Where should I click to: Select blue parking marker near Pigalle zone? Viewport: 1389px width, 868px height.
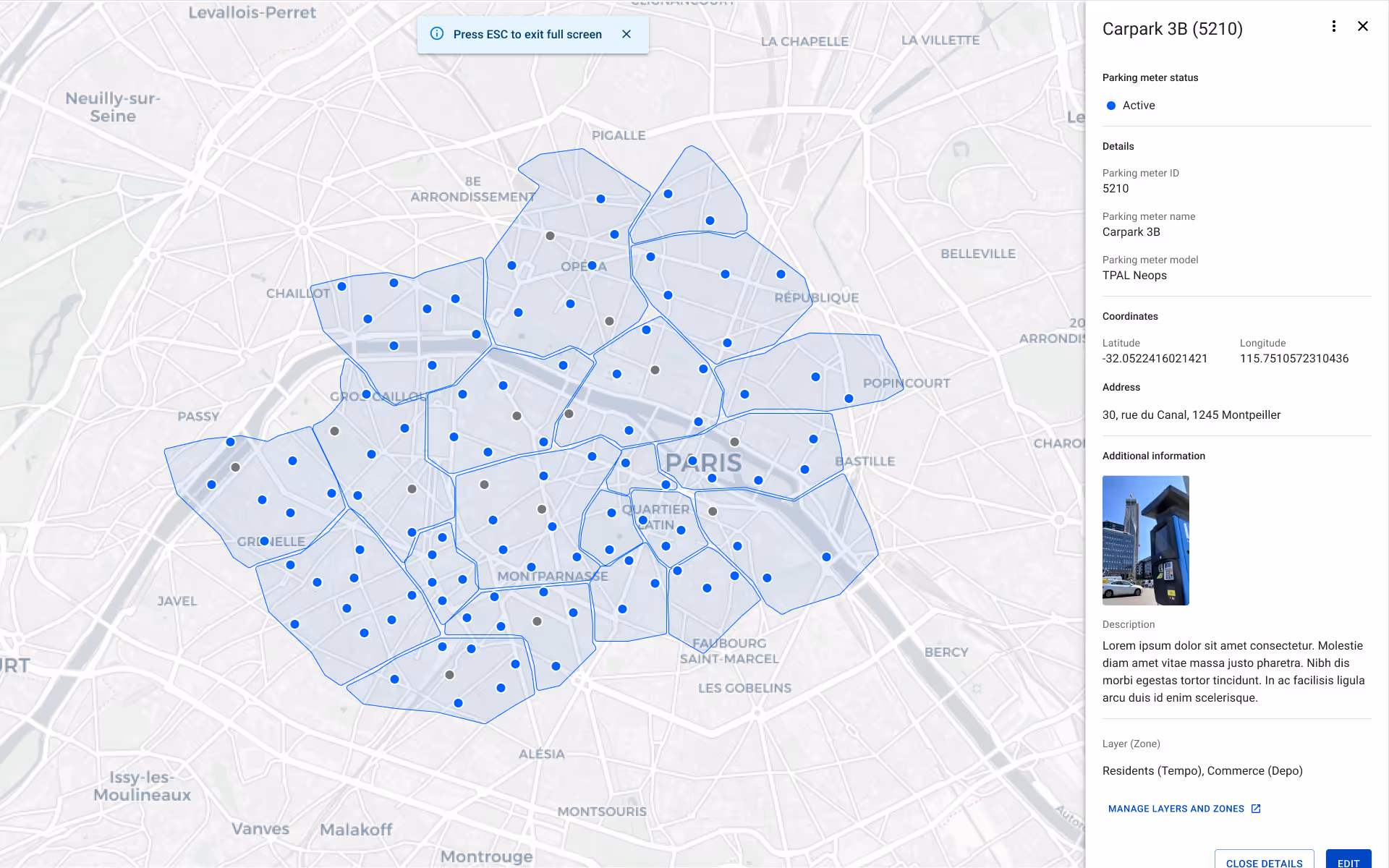(x=600, y=199)
